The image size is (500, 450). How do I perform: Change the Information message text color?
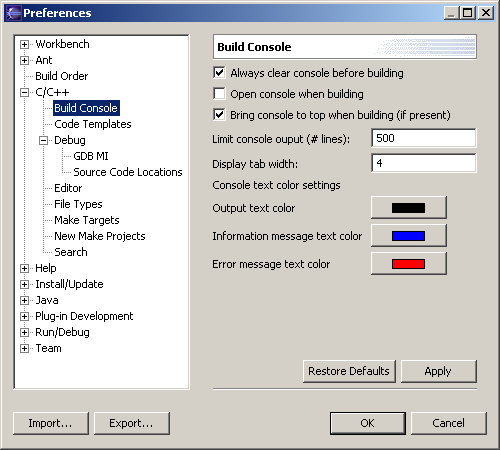(409, 236)
